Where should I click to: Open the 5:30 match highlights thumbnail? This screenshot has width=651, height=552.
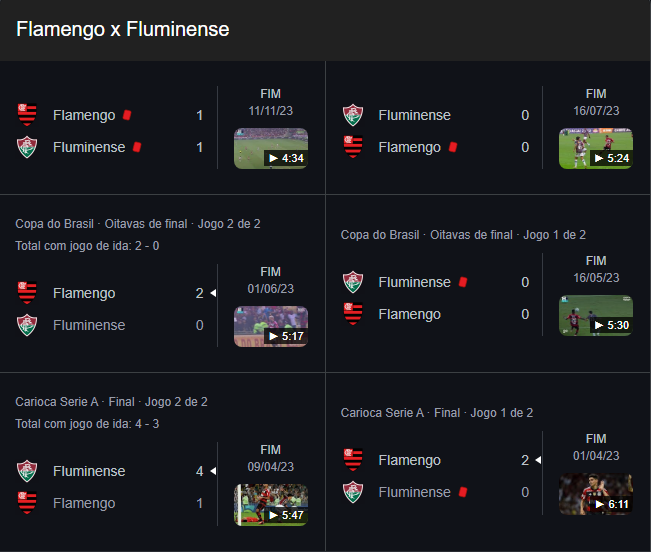596,315
